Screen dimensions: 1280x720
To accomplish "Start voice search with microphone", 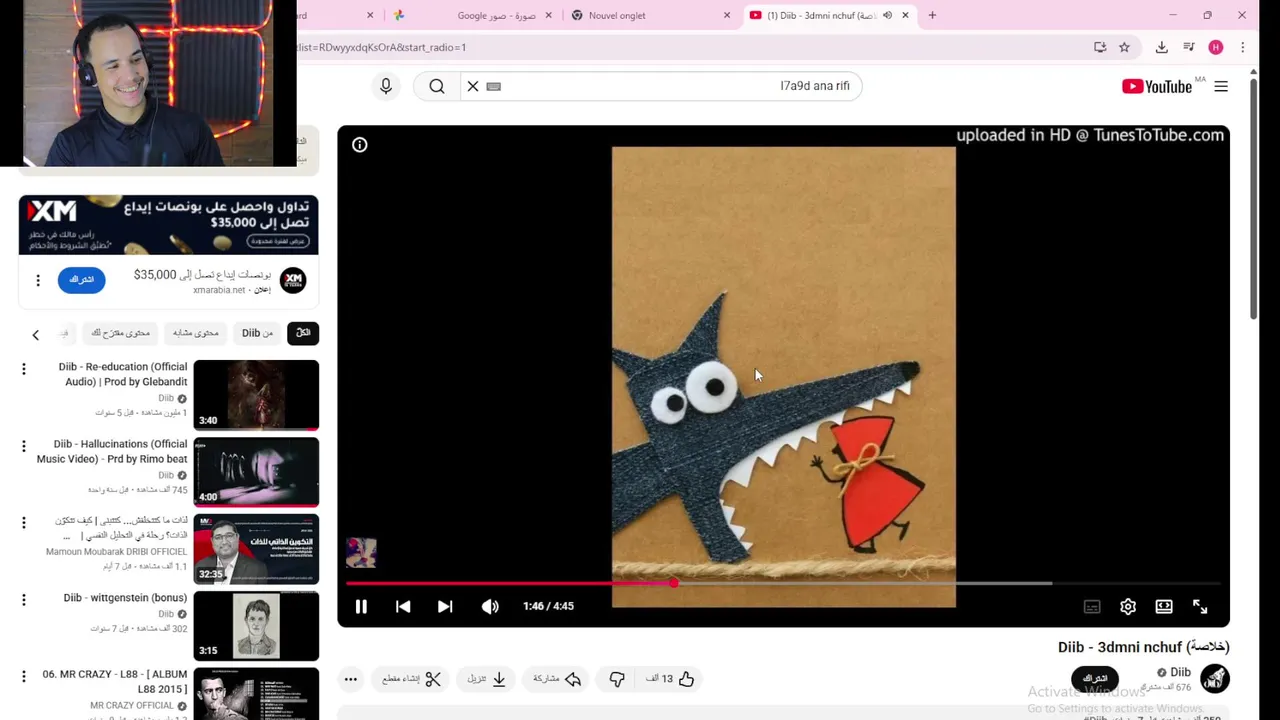I will [386, 86].
